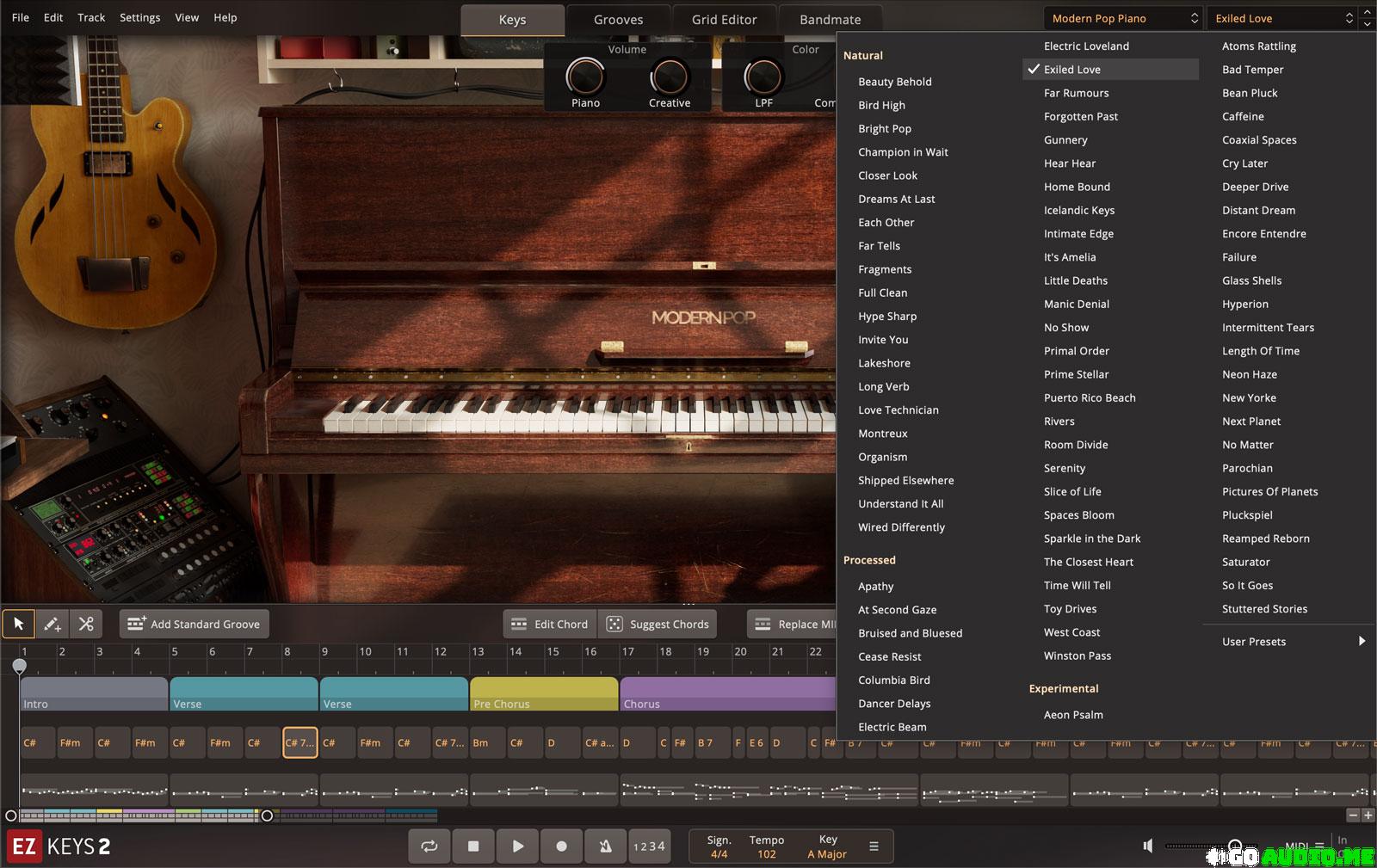Select the pencil draw tool
1377x868 pixels.
click(52, 624)
